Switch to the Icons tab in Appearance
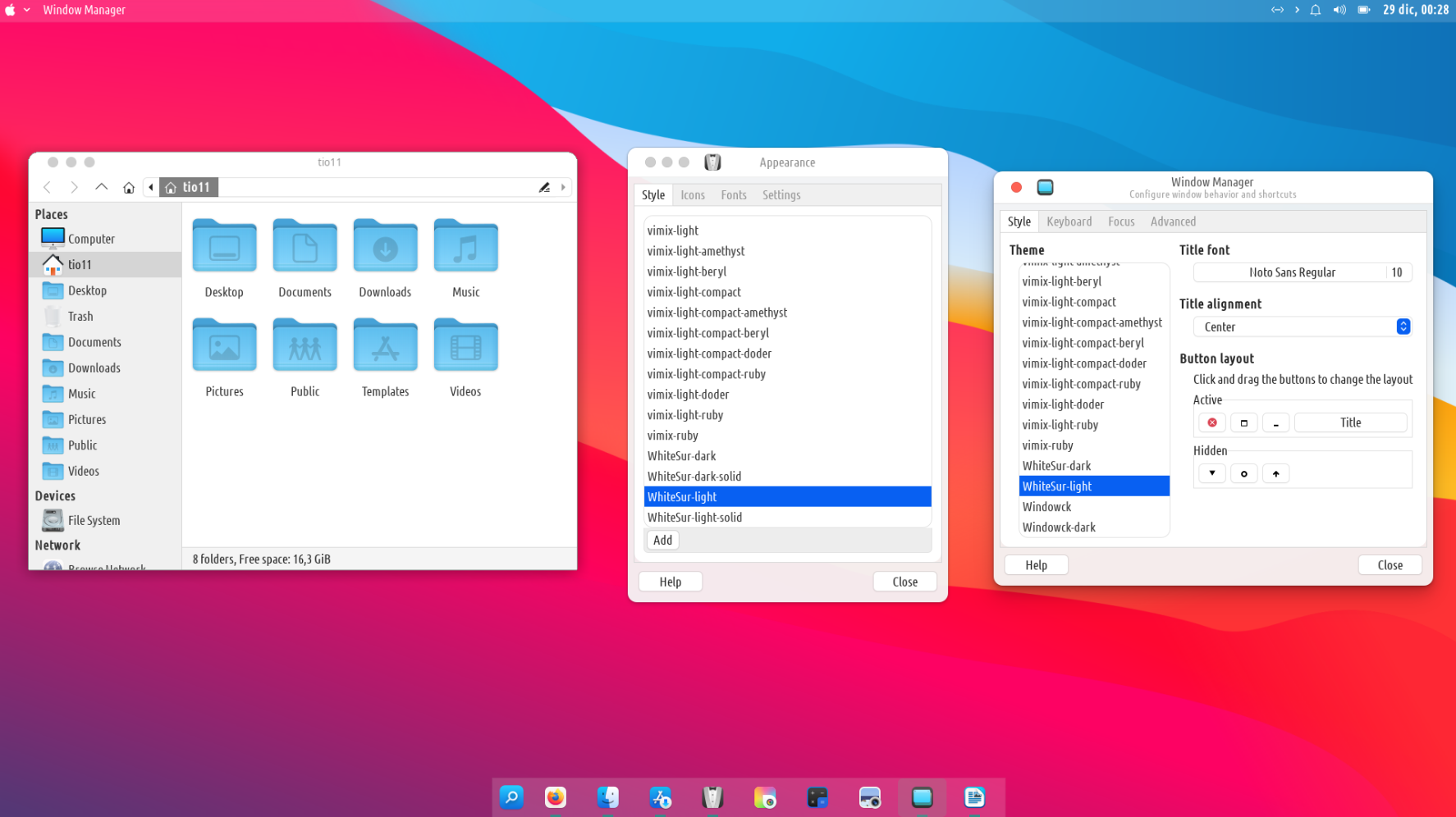This screenshot has width=1456, height=817. 692,195
